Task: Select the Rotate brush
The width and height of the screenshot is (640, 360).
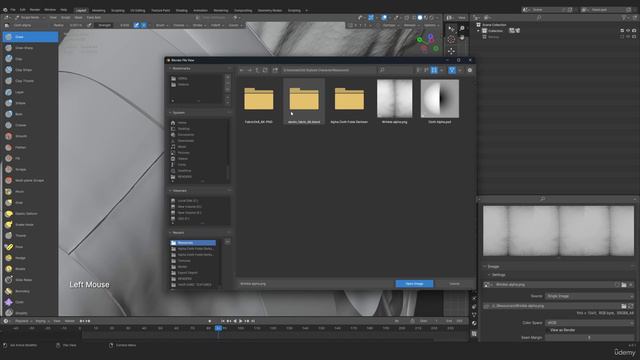Action: pos(30,269)
